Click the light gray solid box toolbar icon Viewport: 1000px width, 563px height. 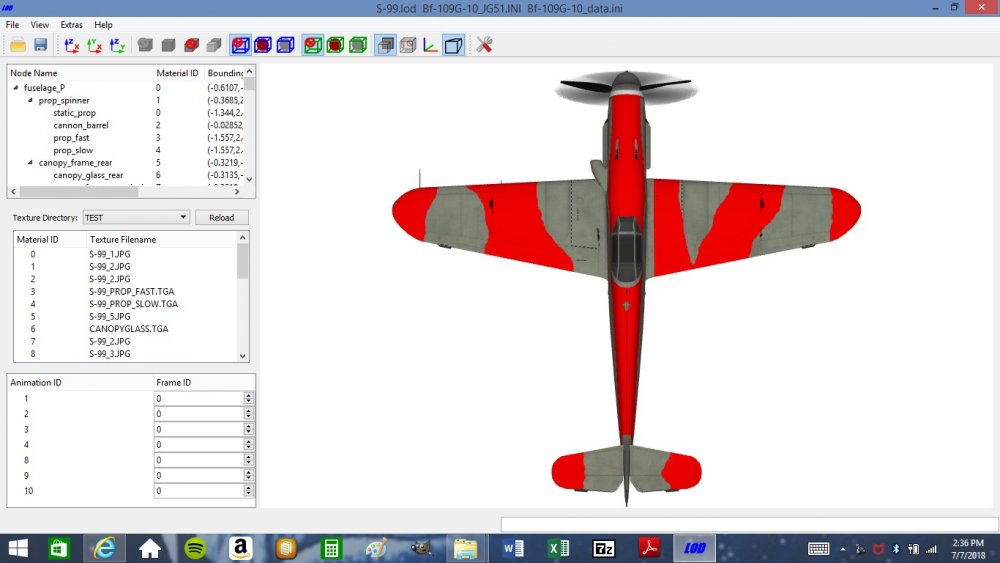[x=214, y=45]
